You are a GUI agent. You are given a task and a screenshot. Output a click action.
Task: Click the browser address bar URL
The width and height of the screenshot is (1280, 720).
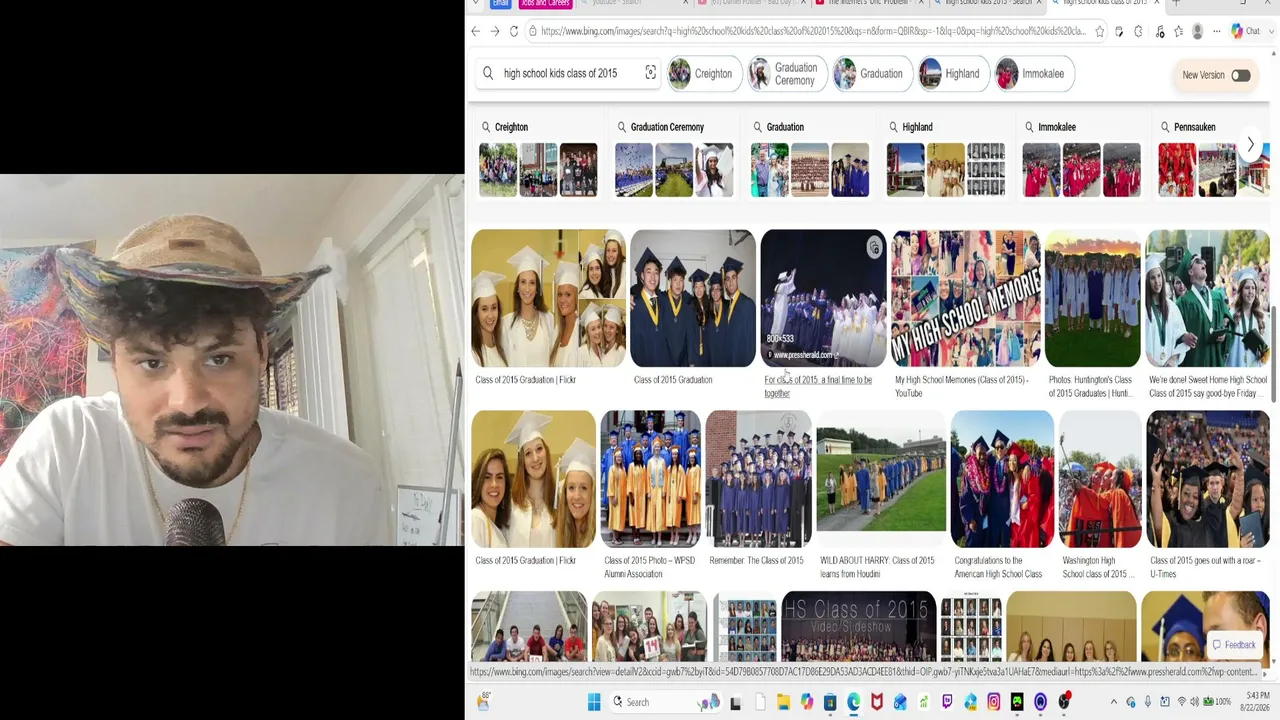(x=813, y=31)
